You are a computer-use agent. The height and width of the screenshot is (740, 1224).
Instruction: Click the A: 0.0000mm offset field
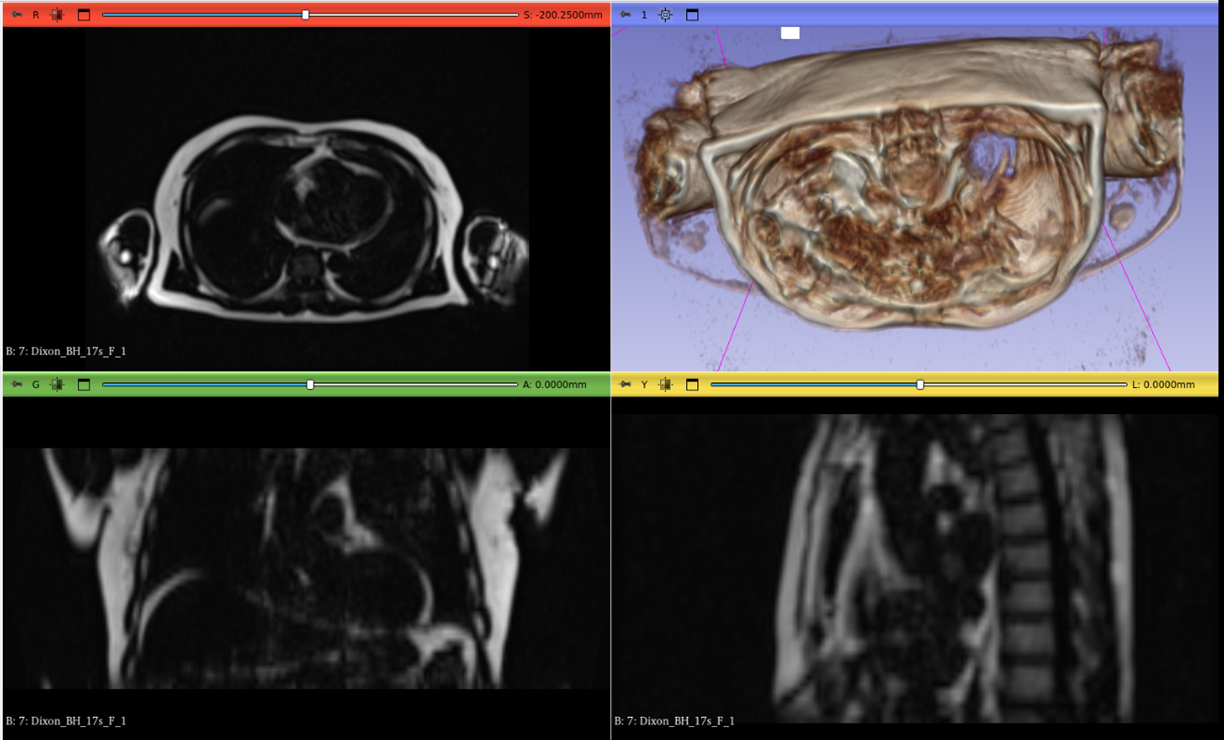(554, 384)
